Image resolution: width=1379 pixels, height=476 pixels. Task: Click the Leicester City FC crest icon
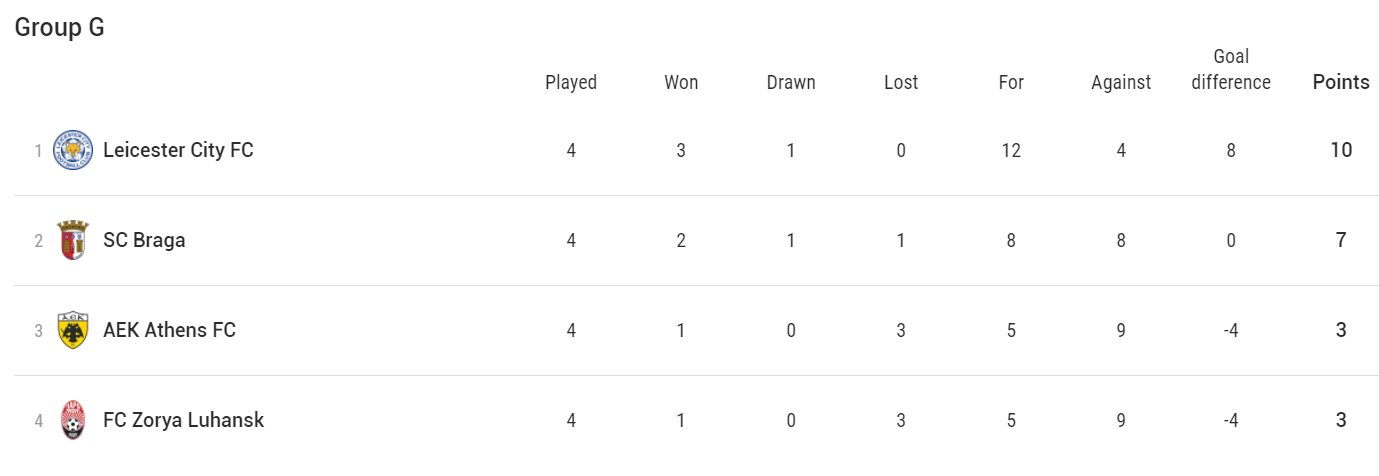coord(73,150)
